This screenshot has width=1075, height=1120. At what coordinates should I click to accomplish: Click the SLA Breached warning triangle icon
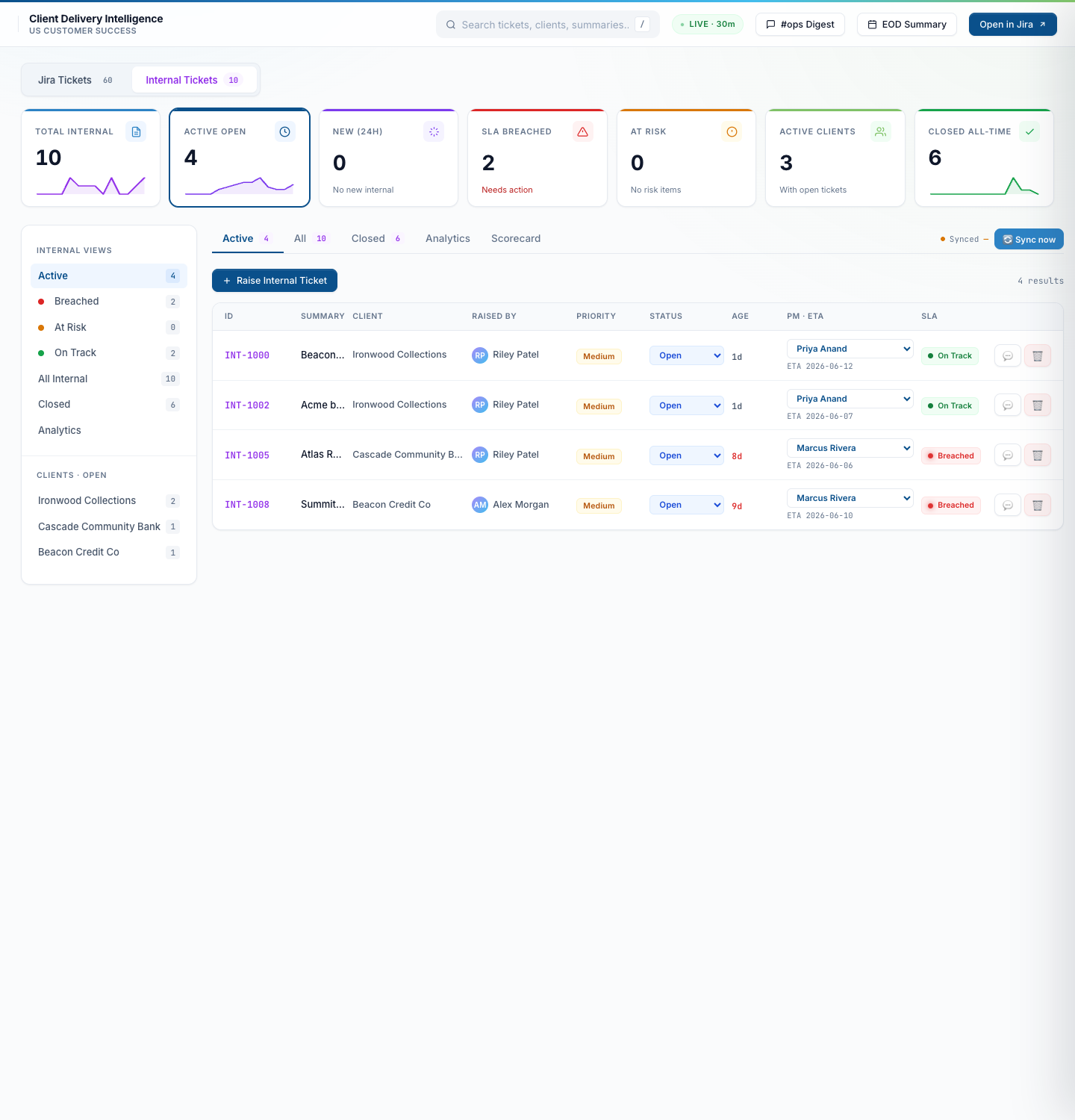[x=582, y=131]
